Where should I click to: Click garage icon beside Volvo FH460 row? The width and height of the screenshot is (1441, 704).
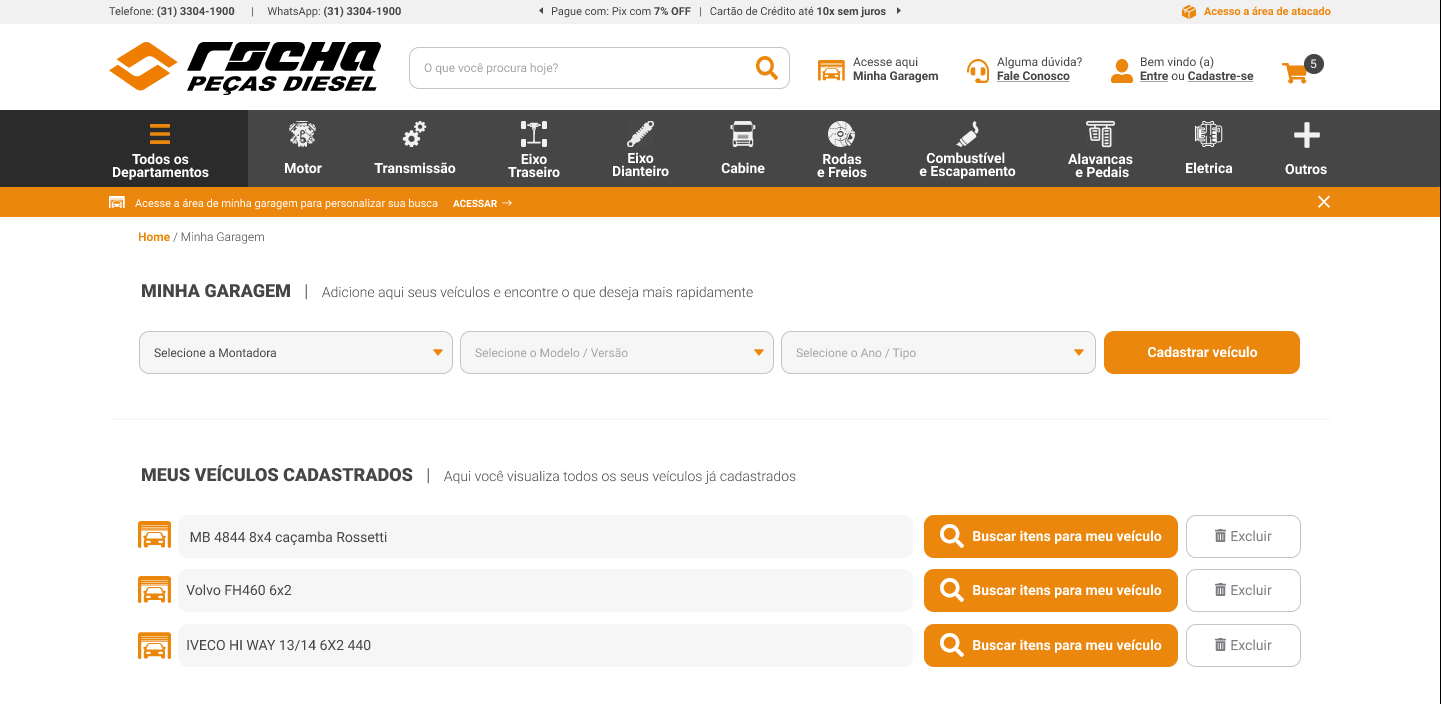tap(154, 590)
